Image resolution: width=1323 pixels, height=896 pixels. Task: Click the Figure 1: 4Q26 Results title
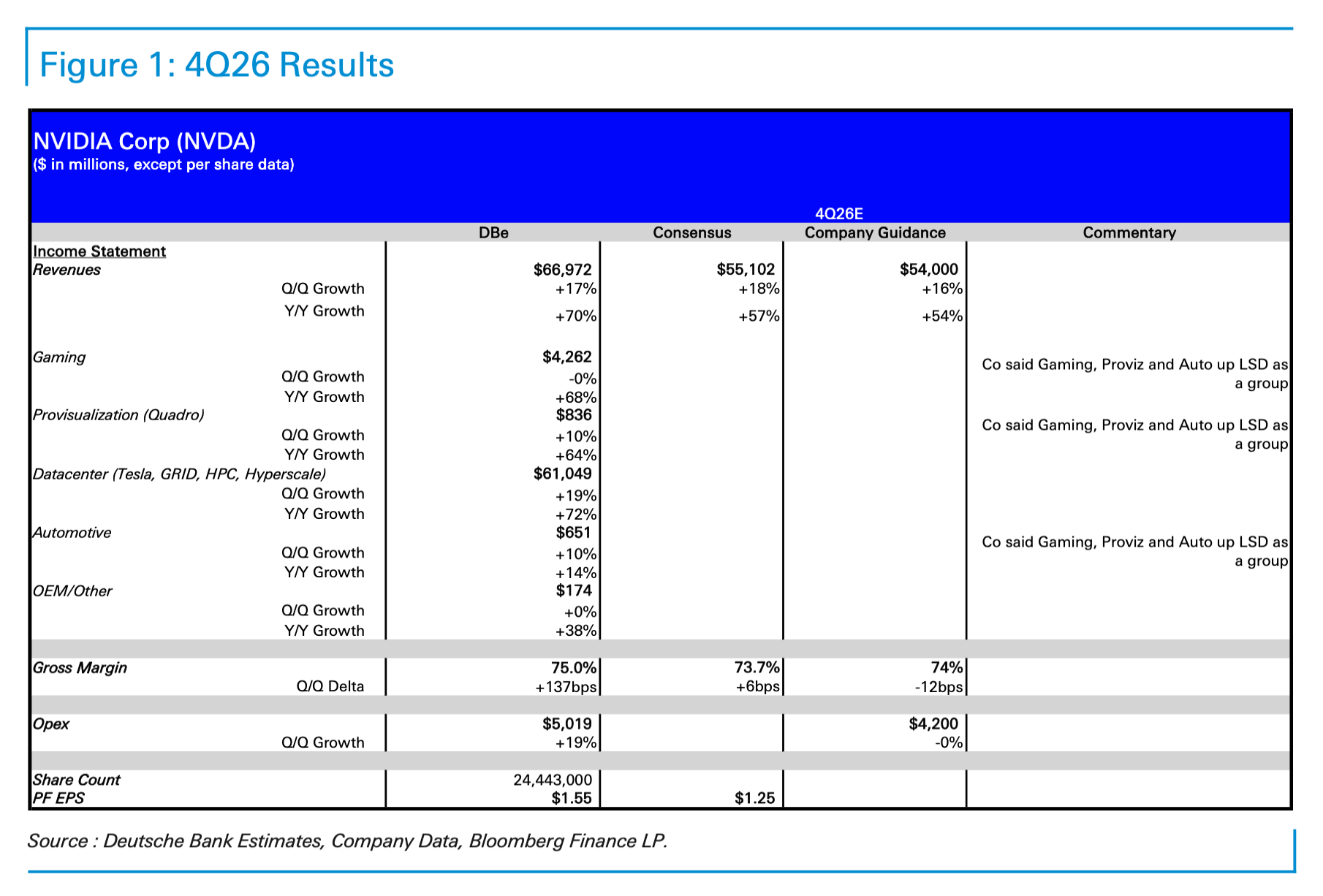[x=216, y=65]
